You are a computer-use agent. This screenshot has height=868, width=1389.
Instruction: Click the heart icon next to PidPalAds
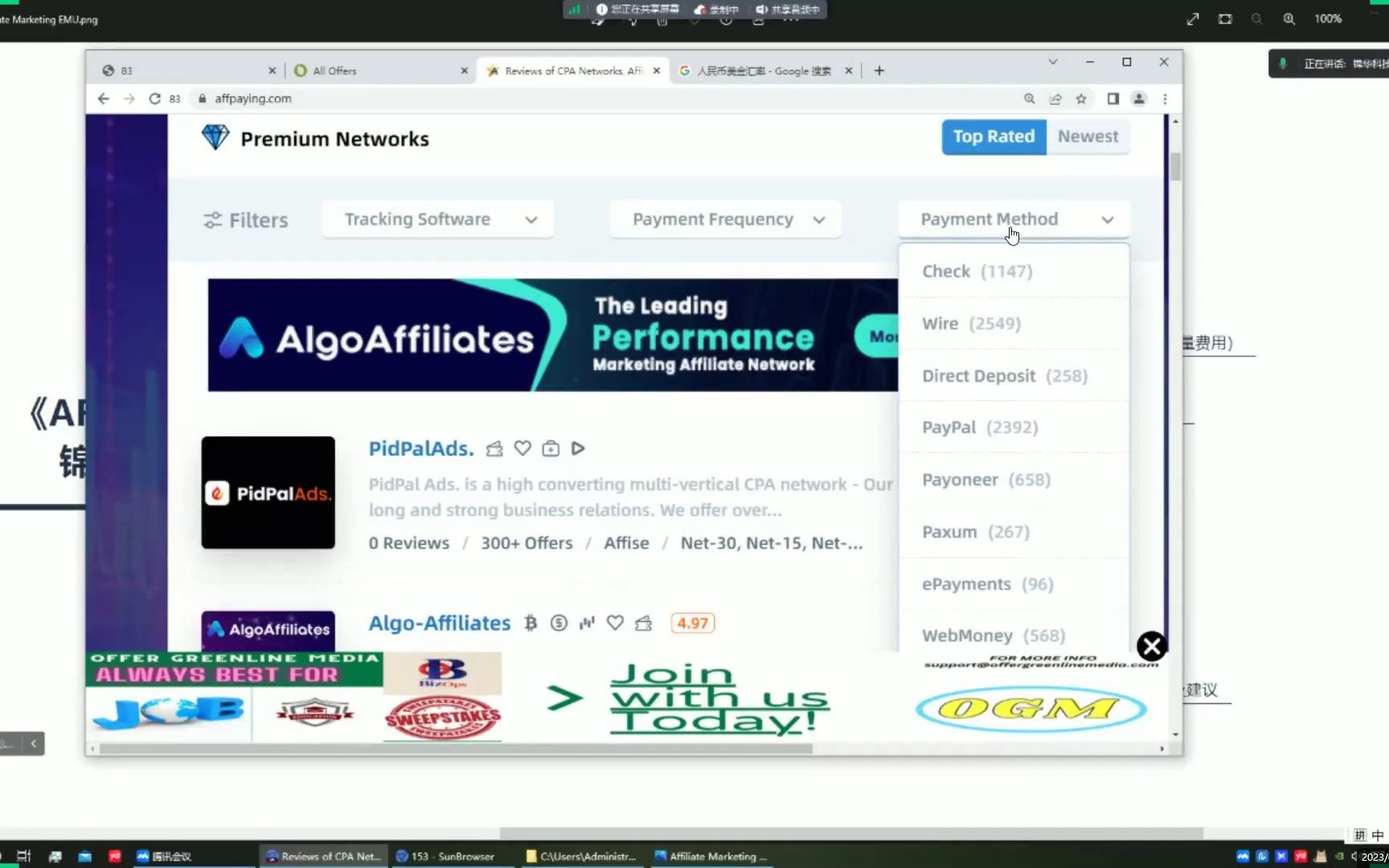click(522, 448)
